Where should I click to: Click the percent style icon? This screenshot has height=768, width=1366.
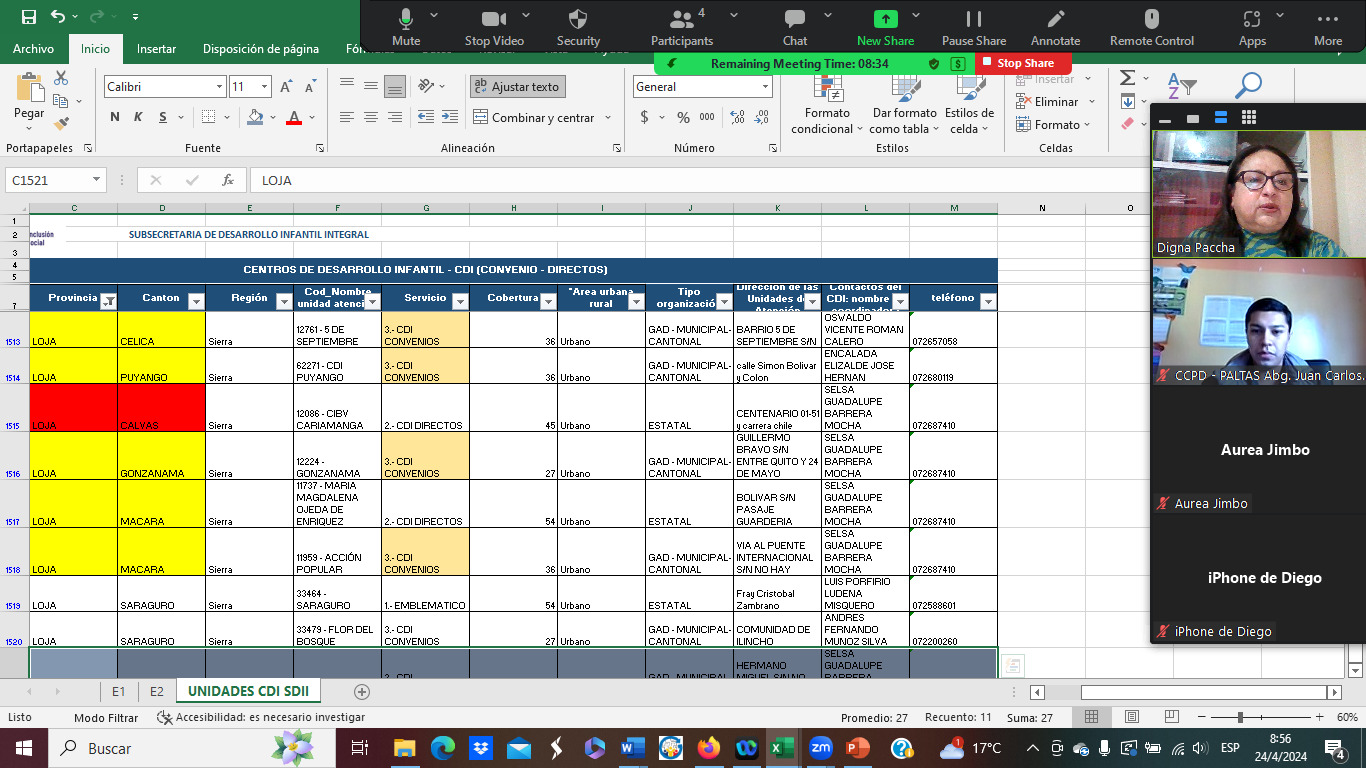[x=683, y=117]
